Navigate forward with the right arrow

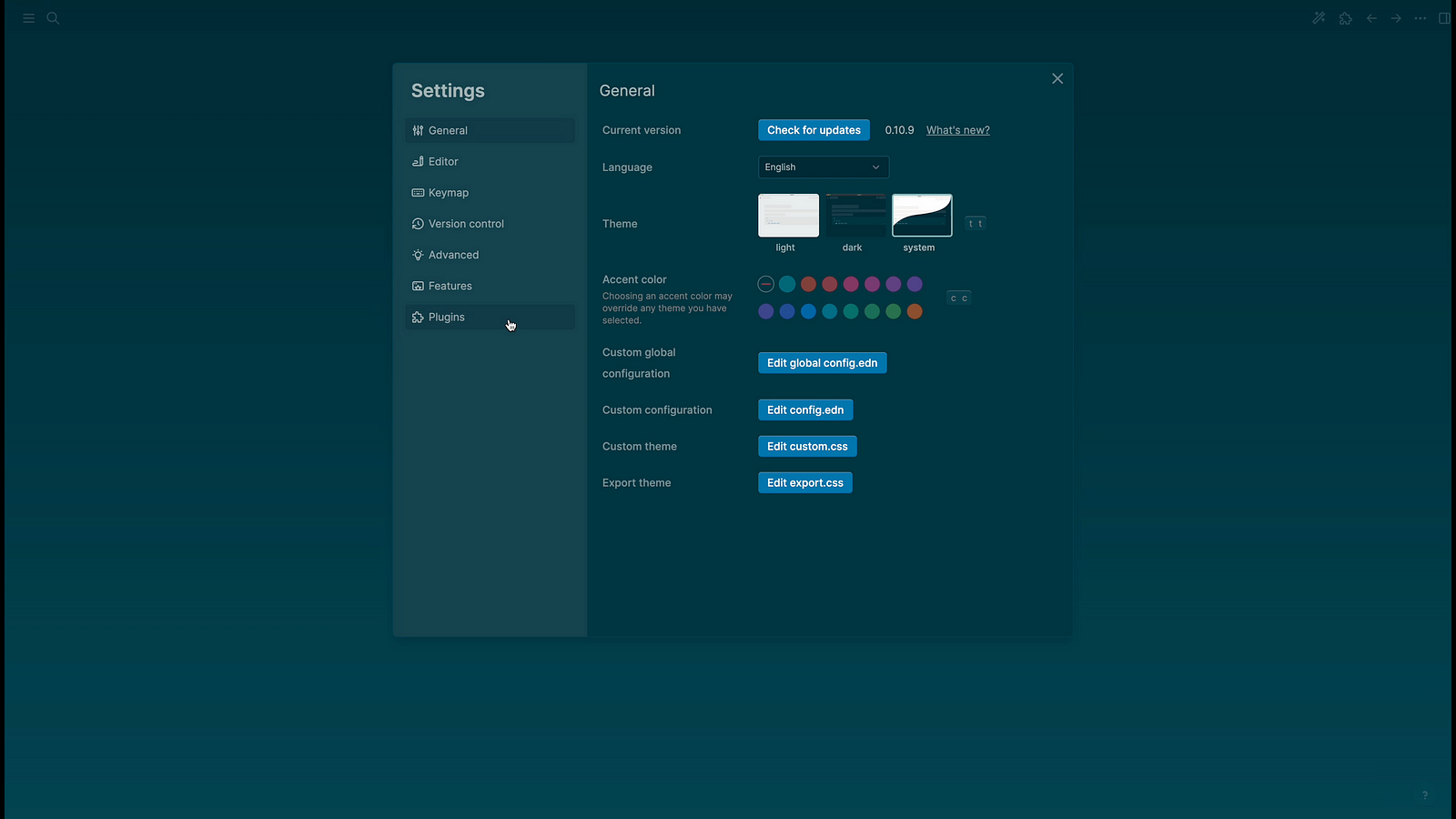[1396, 18]
